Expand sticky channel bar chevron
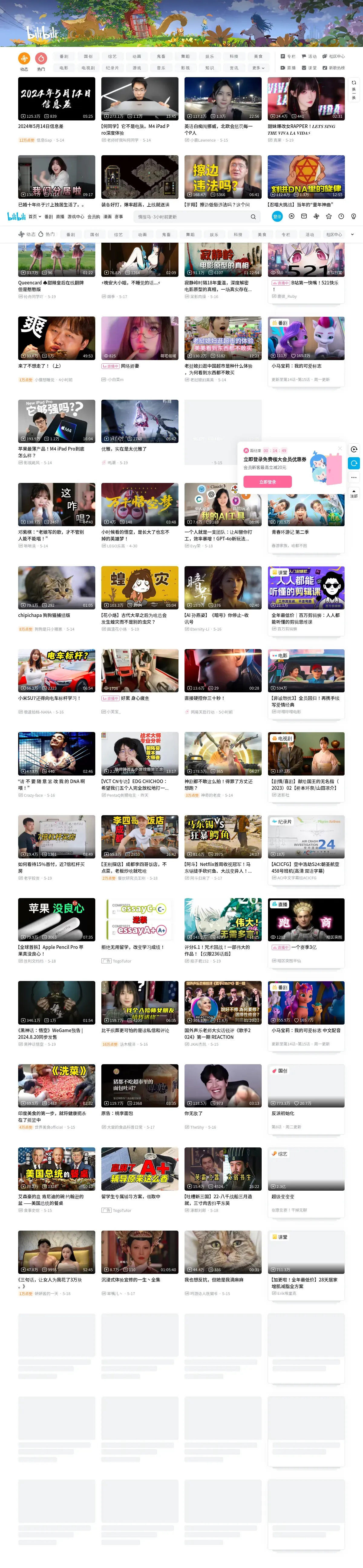 tap(353, 234)
